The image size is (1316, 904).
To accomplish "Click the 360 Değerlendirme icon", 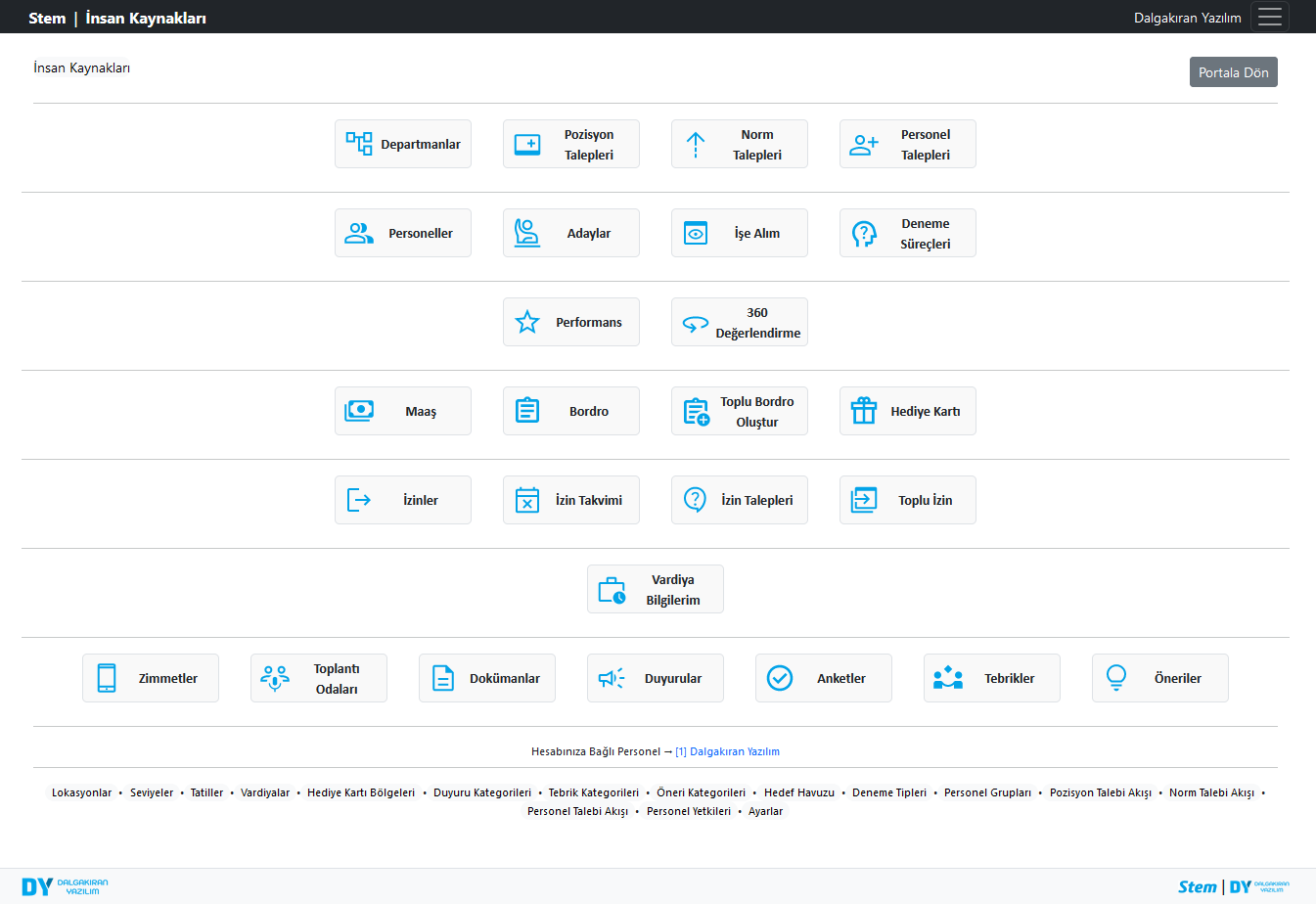I will click(696, 323).
